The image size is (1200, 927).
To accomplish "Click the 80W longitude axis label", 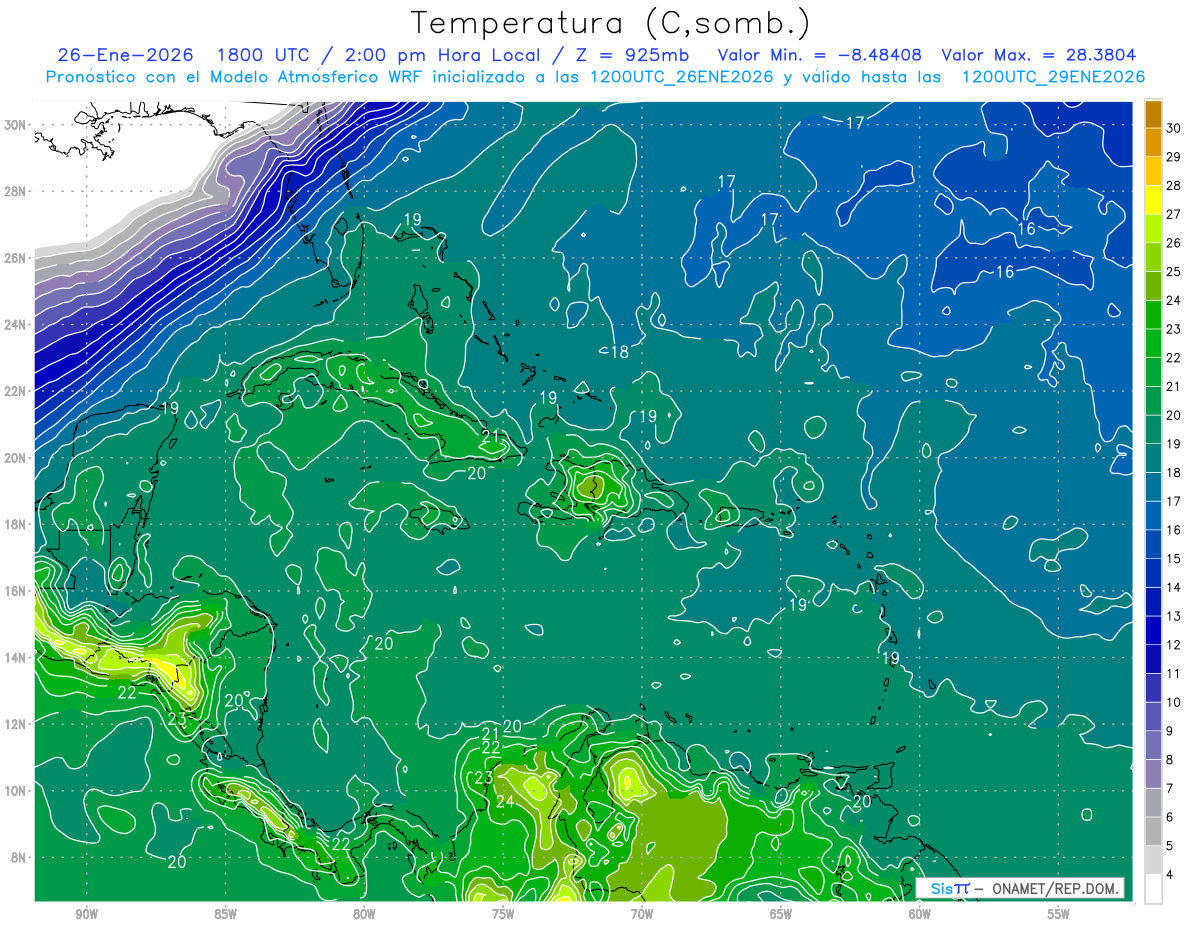I will [x=364, y=915].
